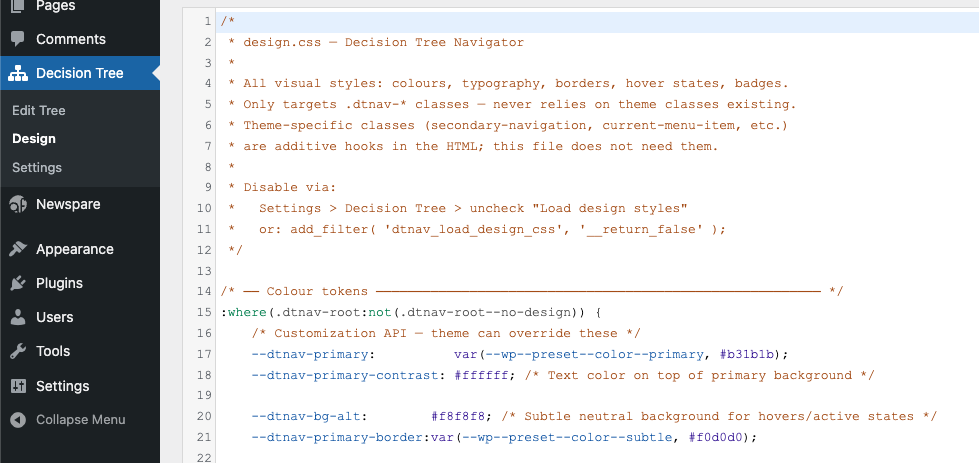Click 'Only targets .dtnav-*' comment line
Viewport: 979px width, 463px height.
(520, 104)
